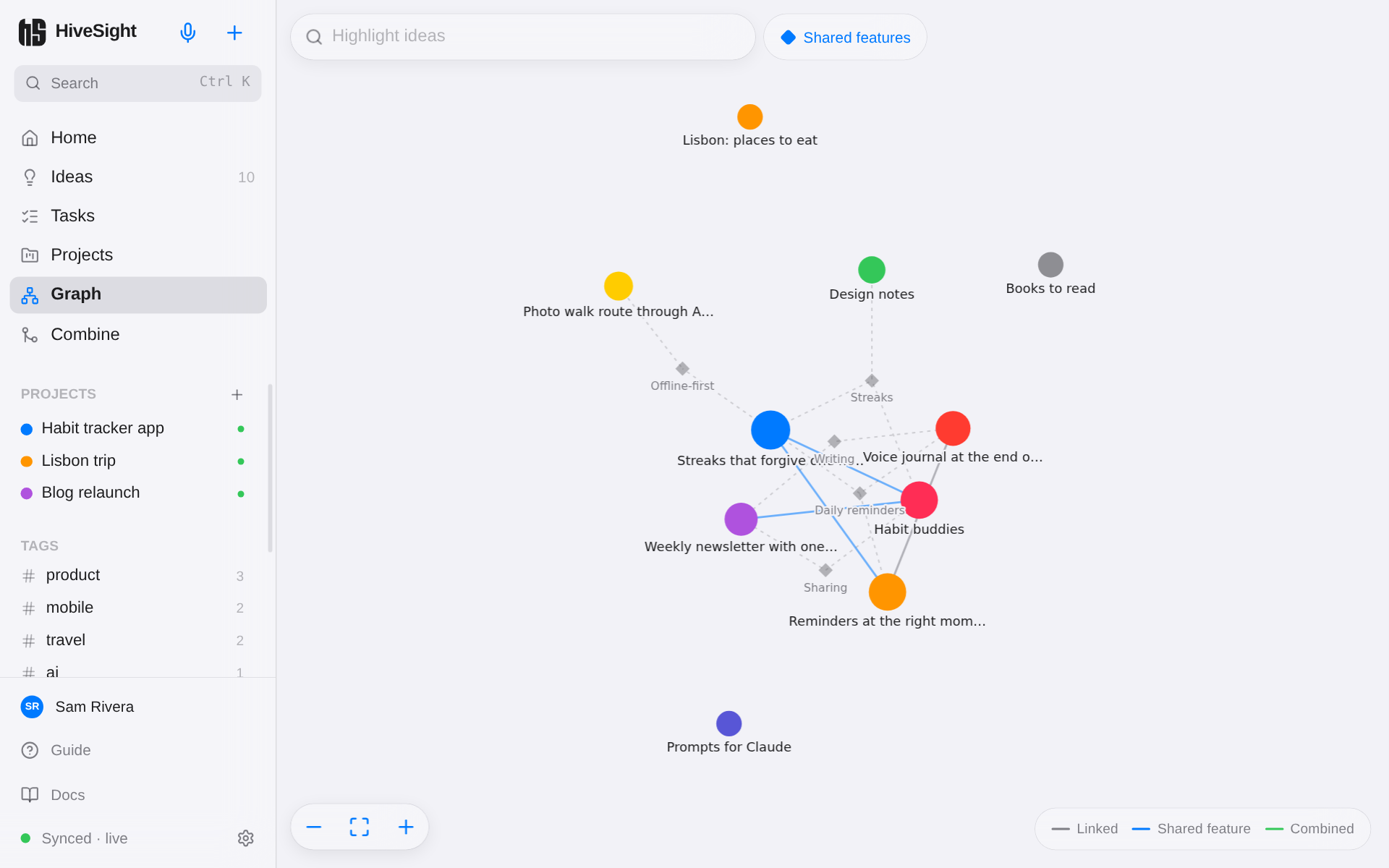The height and width of the screenshot is (868, 1389).
Task: Open the Habit tracker app project
Action: (x=134, y=428)
